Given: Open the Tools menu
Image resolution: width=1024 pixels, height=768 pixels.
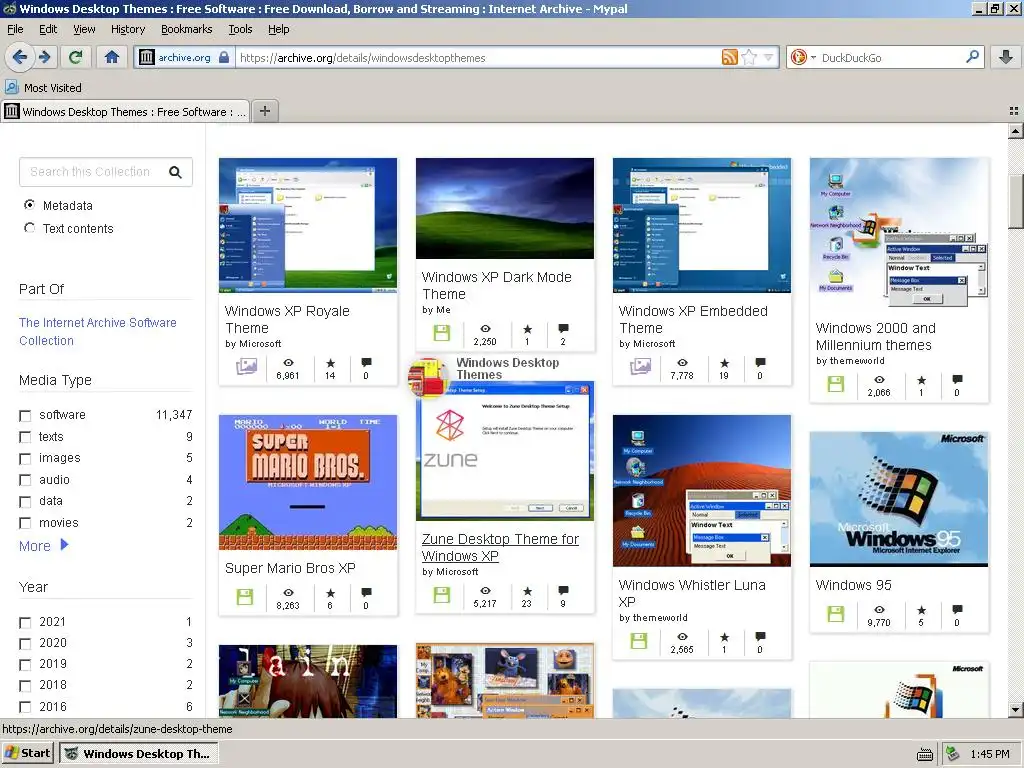Looking at the screenshot, I should click(240, 29).
